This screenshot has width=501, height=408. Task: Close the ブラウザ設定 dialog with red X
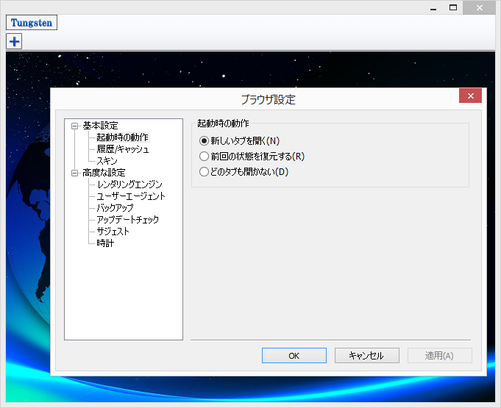coord(470,96)
